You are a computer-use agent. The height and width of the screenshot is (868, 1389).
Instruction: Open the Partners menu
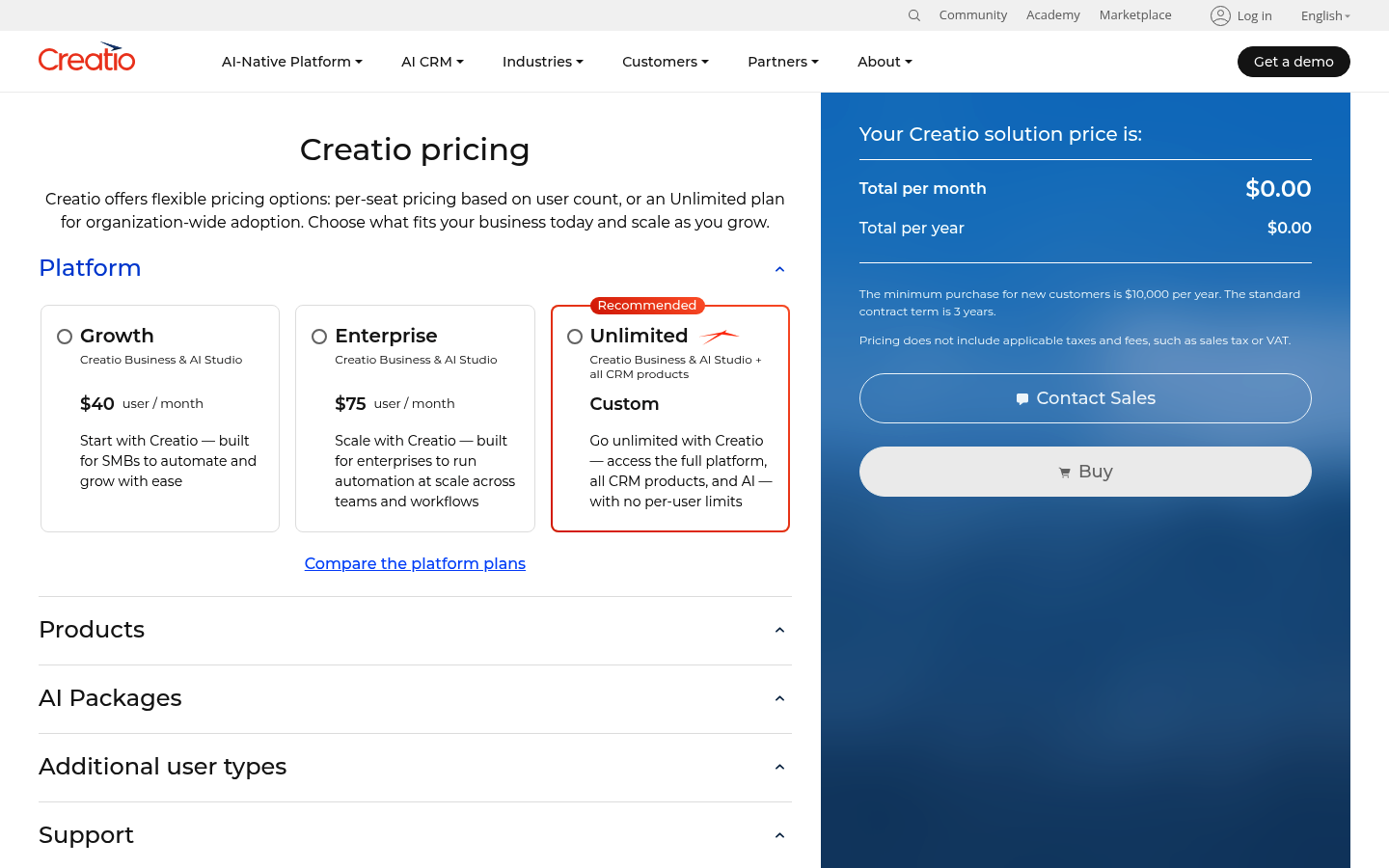pyautogui.click(x=783, y=62)
